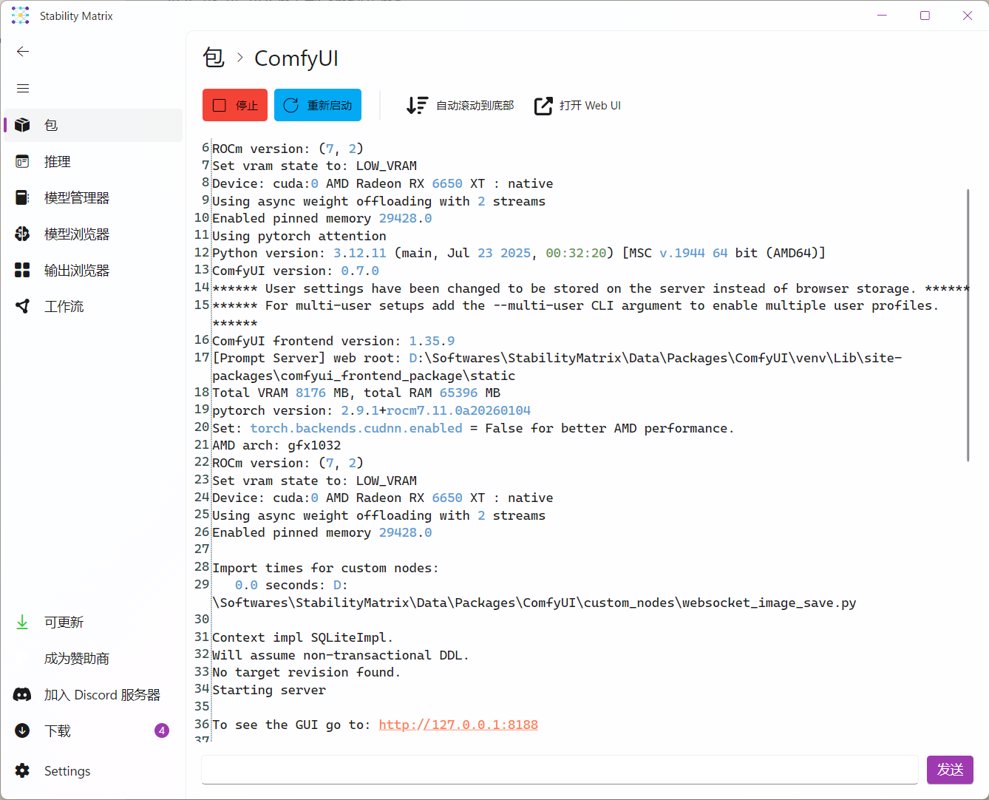Toggle the hamburger navigation menu
Image resolution: width=989 pixels, height=800 pixels.
pyautogui.click(x=23, y=88)
